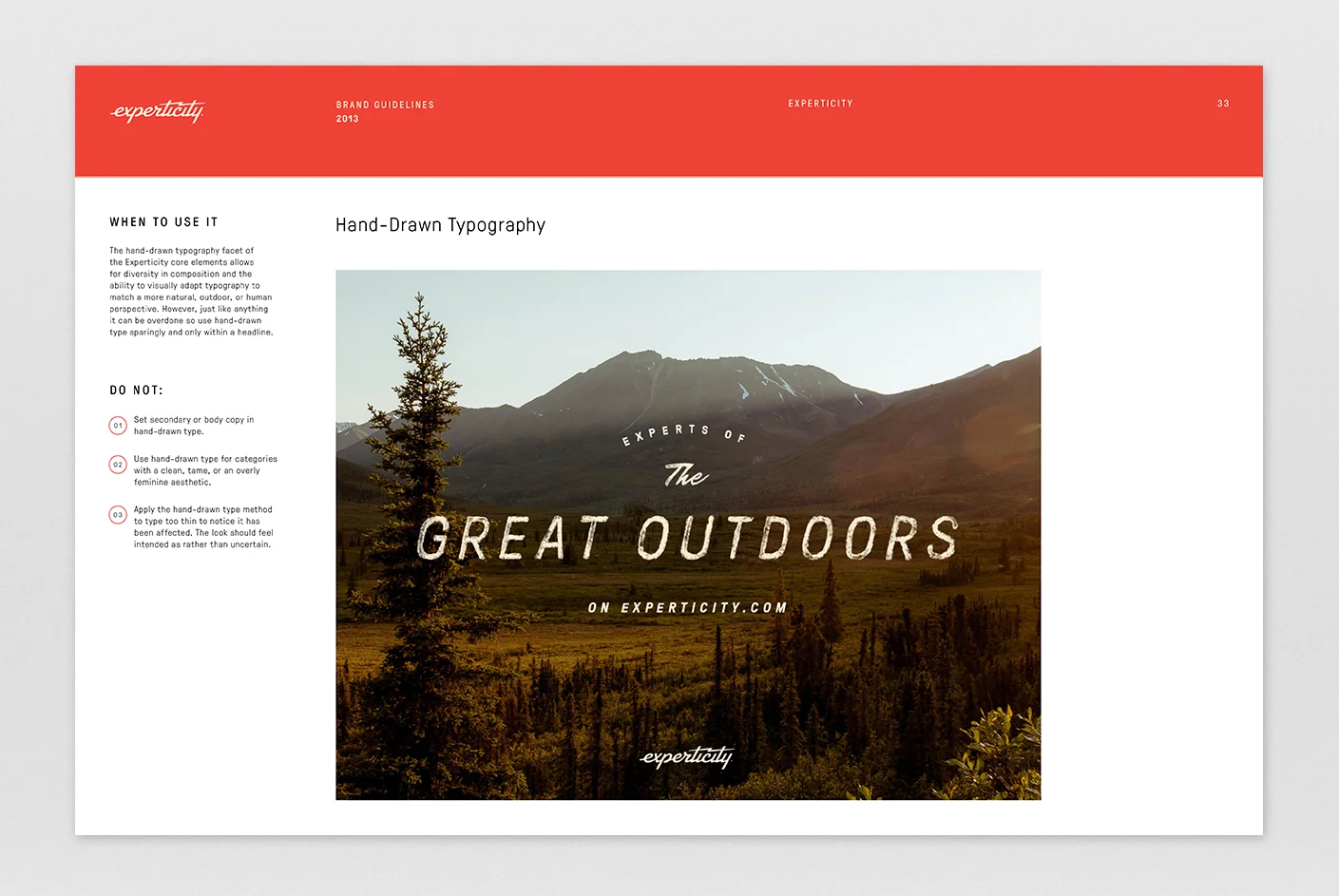The width and height of the screenshot is (1339, 896).
Task: Click the 'GREAT OUTDOORS' hand-drawn headline
Action: (687, 538)
